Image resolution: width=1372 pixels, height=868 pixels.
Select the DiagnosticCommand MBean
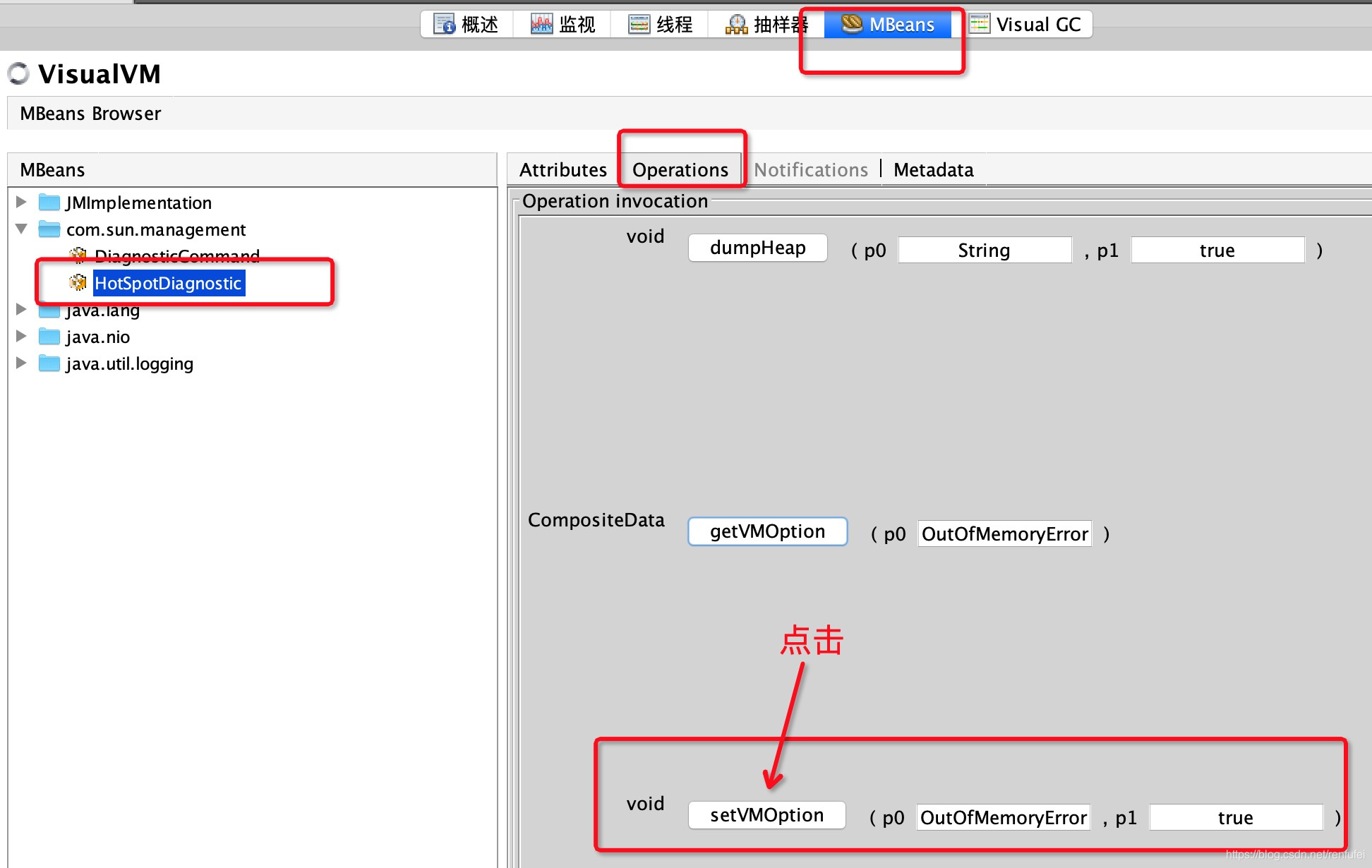(x=176, y=256)
